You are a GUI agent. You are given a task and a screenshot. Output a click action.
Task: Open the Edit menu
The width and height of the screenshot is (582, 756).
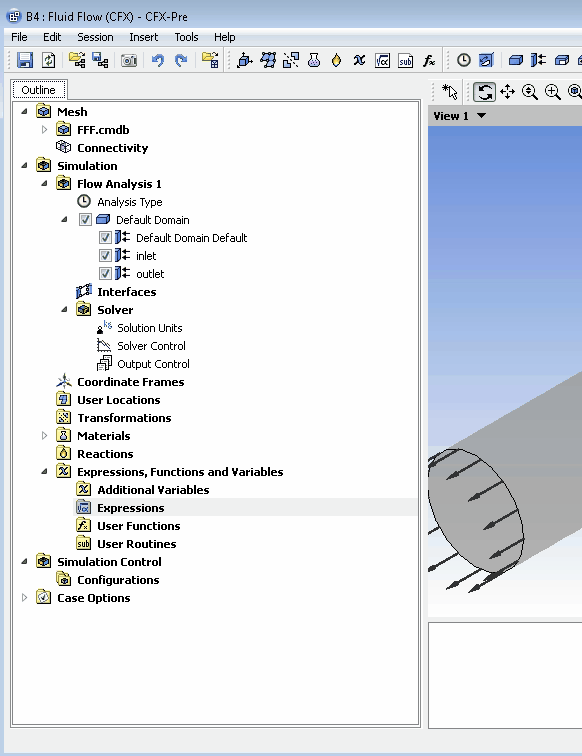pyautogui.click(x=52, y=37)
